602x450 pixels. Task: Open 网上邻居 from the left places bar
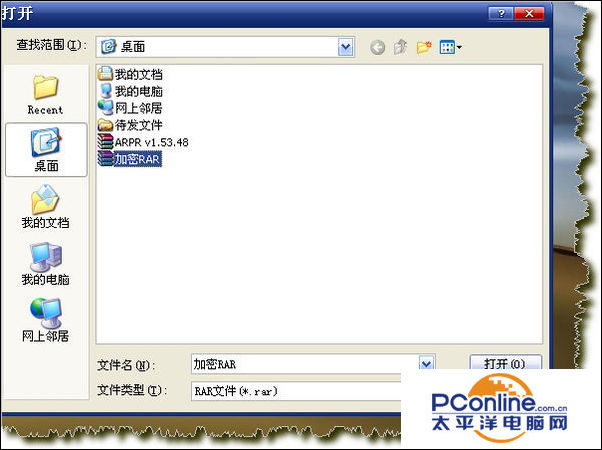(45, 319)
